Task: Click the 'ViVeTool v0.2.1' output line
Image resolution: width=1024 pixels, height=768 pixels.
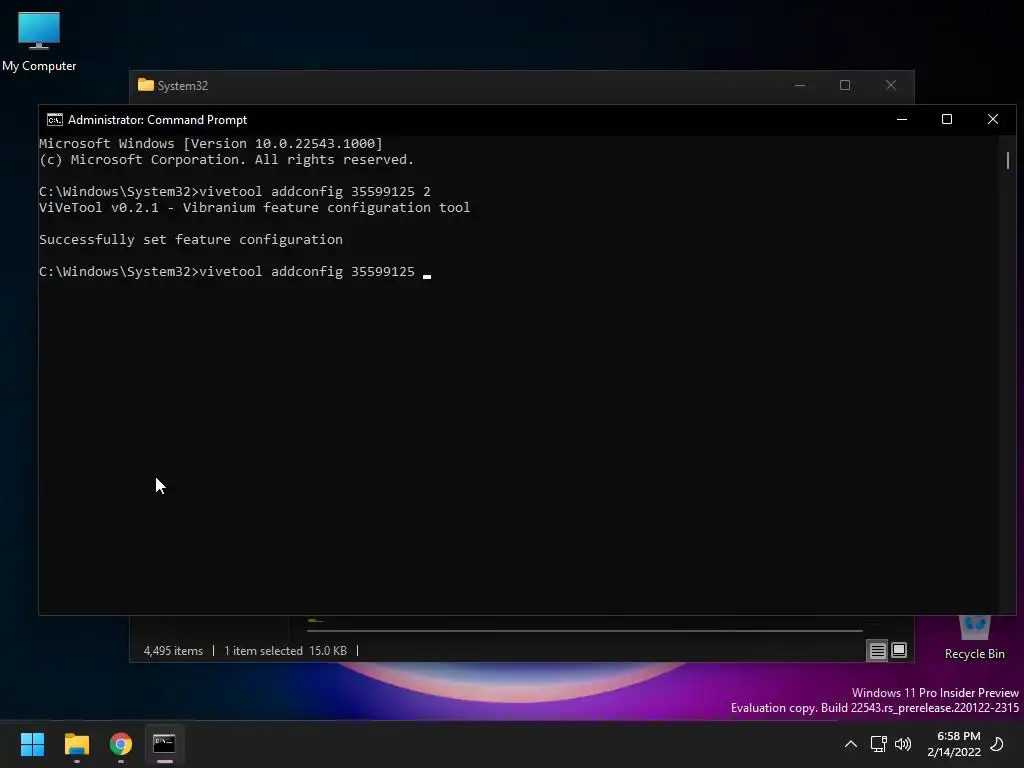Action: 255,208
